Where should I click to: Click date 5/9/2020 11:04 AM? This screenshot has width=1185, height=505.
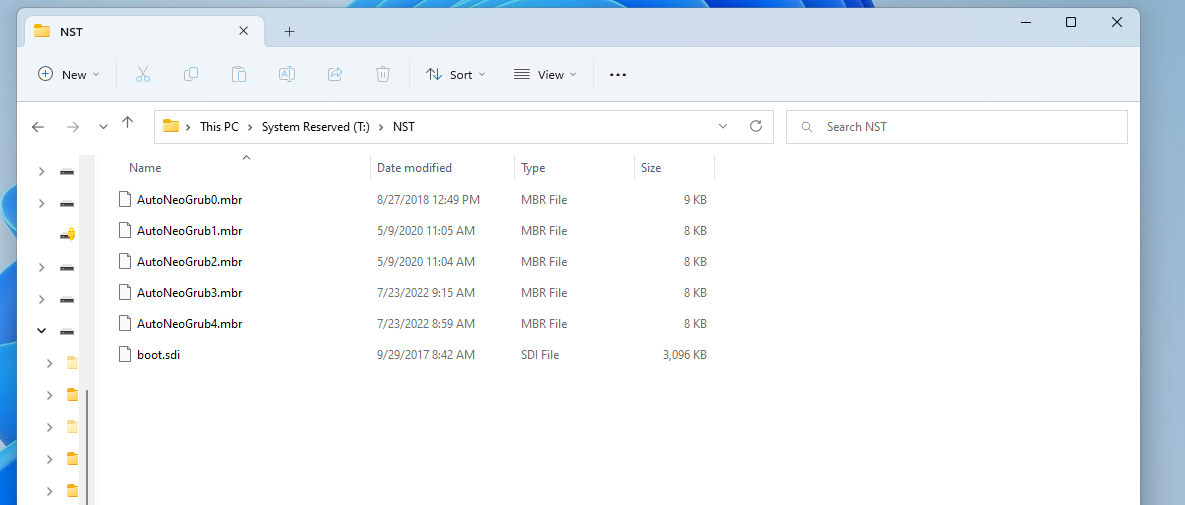425,262
